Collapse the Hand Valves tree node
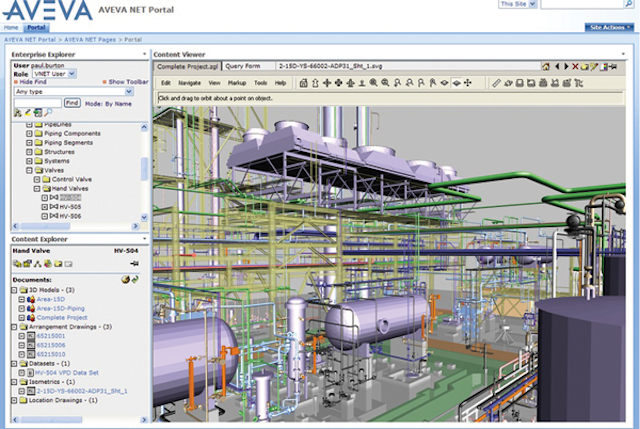640x429 pixels. pos(37,189)
